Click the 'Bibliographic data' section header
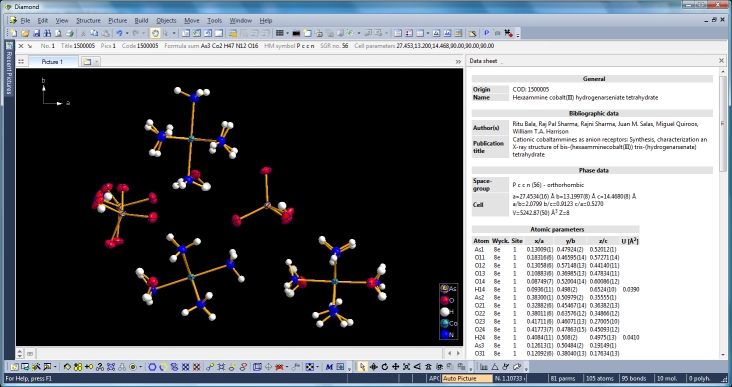The width and height of the screenshot is (732, 387). tap(592, 113)
